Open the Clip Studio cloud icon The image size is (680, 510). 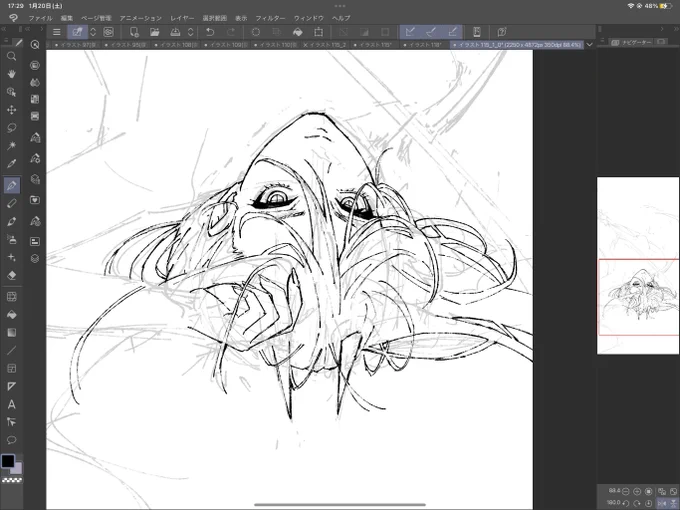tap(108, 32)
